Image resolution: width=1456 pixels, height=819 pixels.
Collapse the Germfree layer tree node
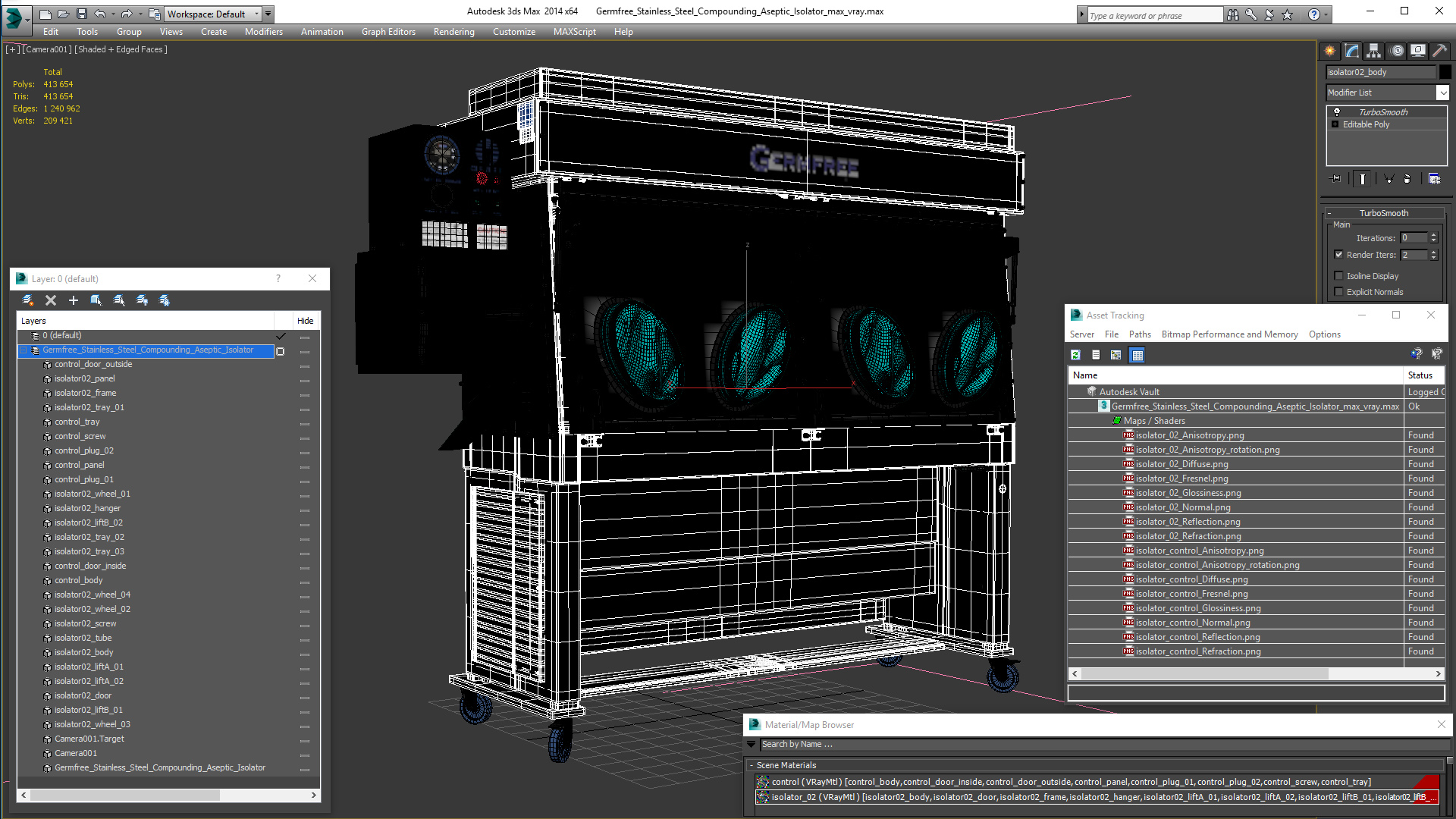(x=24, y=350)
